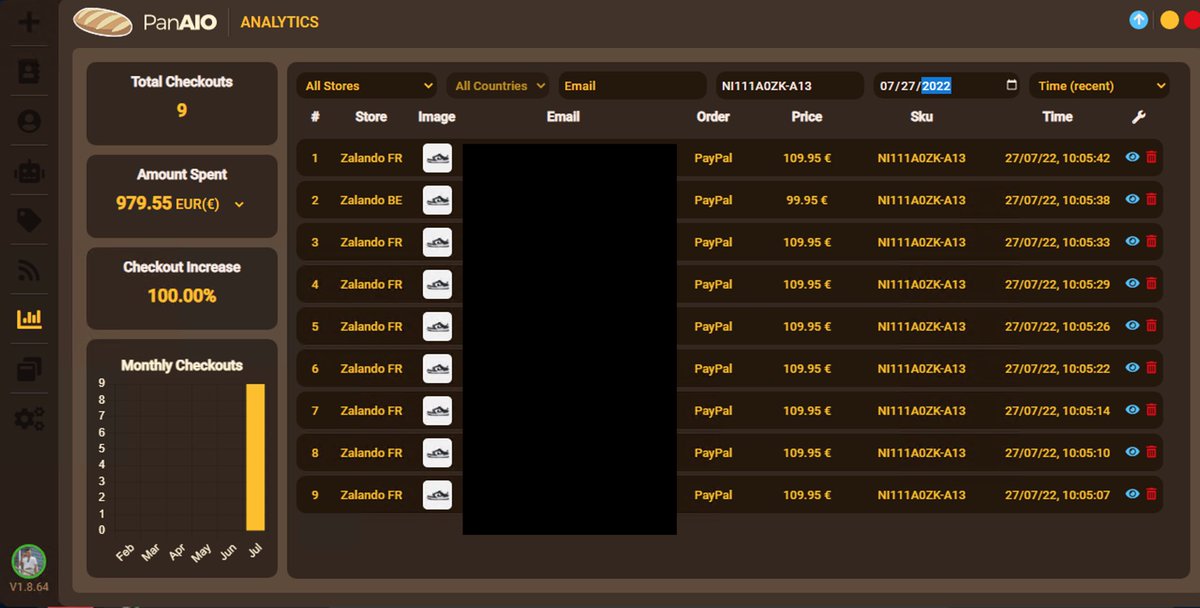Screen dimensions: 1200x608
Task: Delete checkout row 4 with trash icon
Action: (x=1151, y=284)
